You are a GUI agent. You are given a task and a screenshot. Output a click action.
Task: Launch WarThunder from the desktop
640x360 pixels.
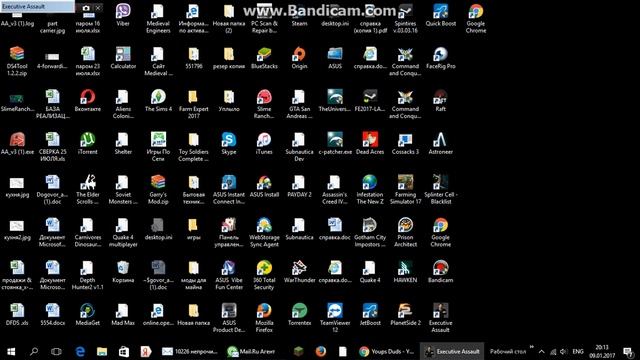point(299,272)
